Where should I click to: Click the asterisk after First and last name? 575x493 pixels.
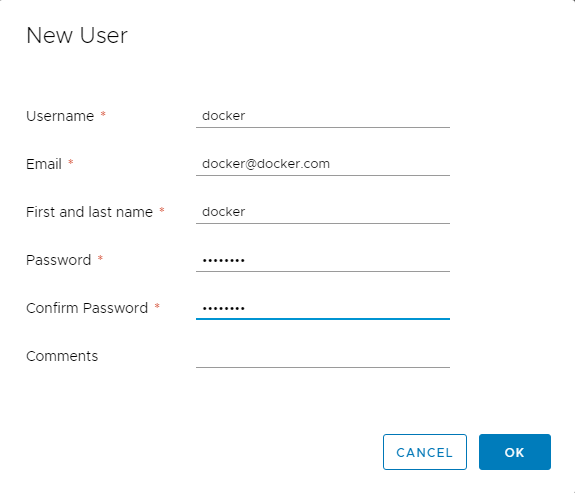(x=162, y=210)
